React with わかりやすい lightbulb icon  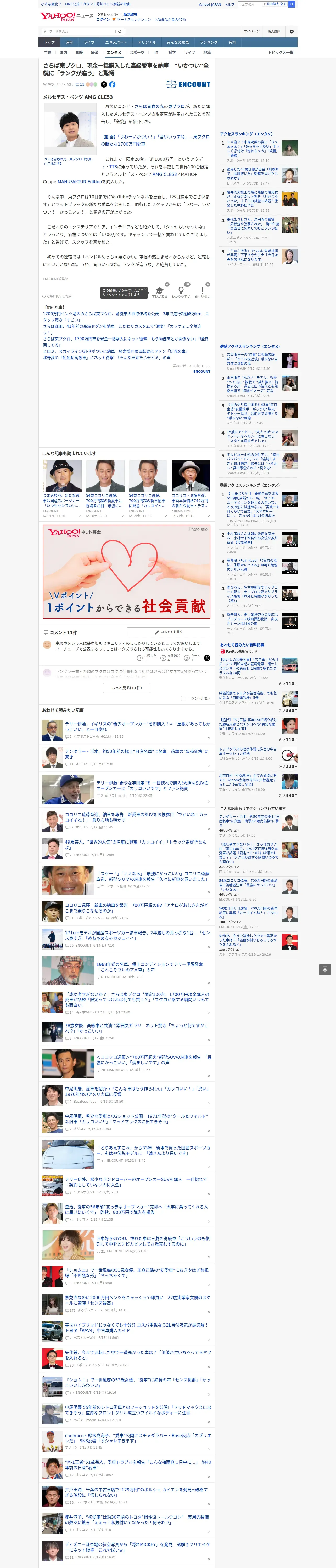(181, 290)
